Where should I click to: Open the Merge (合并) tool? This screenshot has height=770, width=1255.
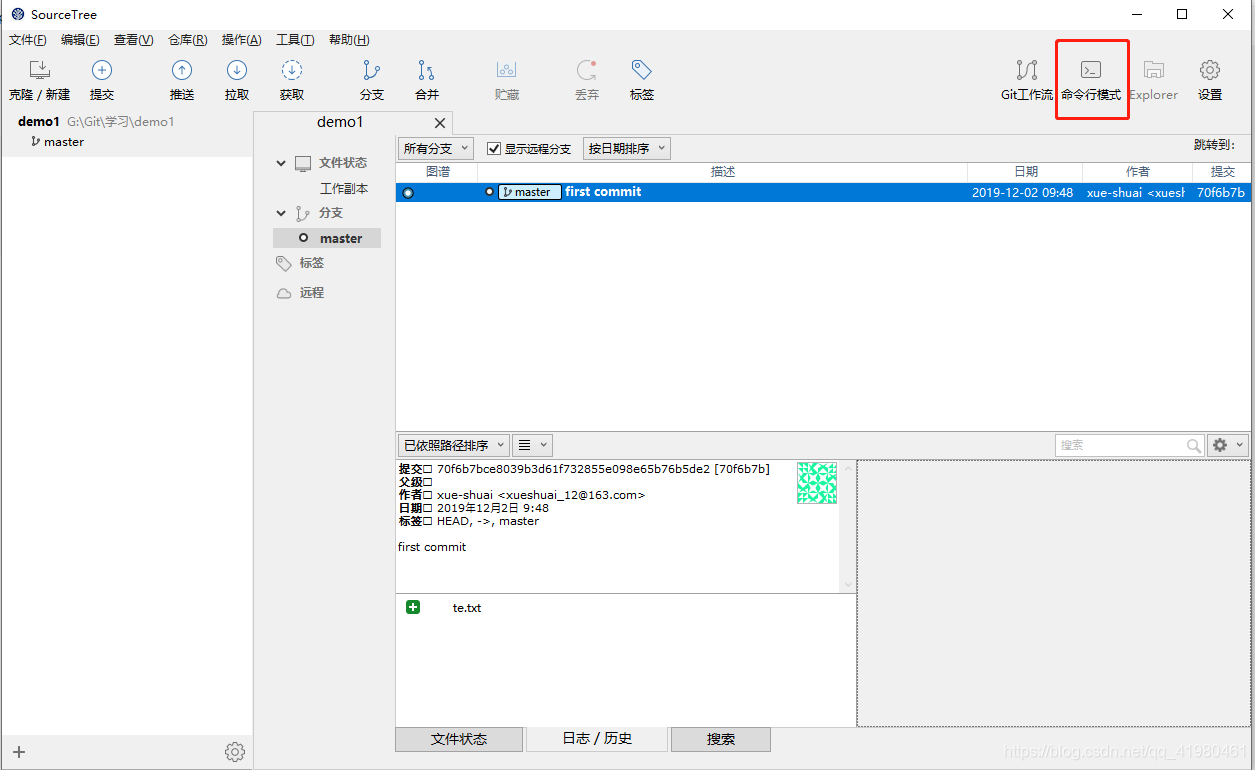[427, 80]
